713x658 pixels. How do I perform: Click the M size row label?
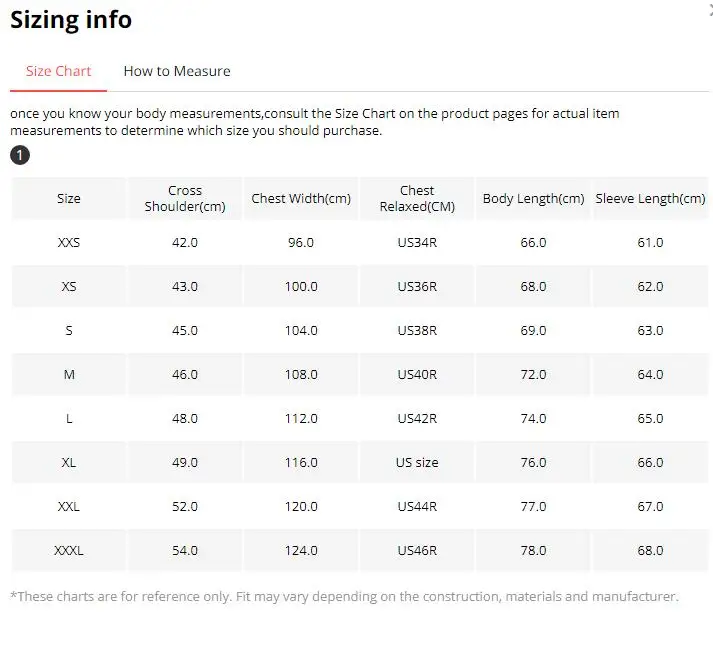69,374
